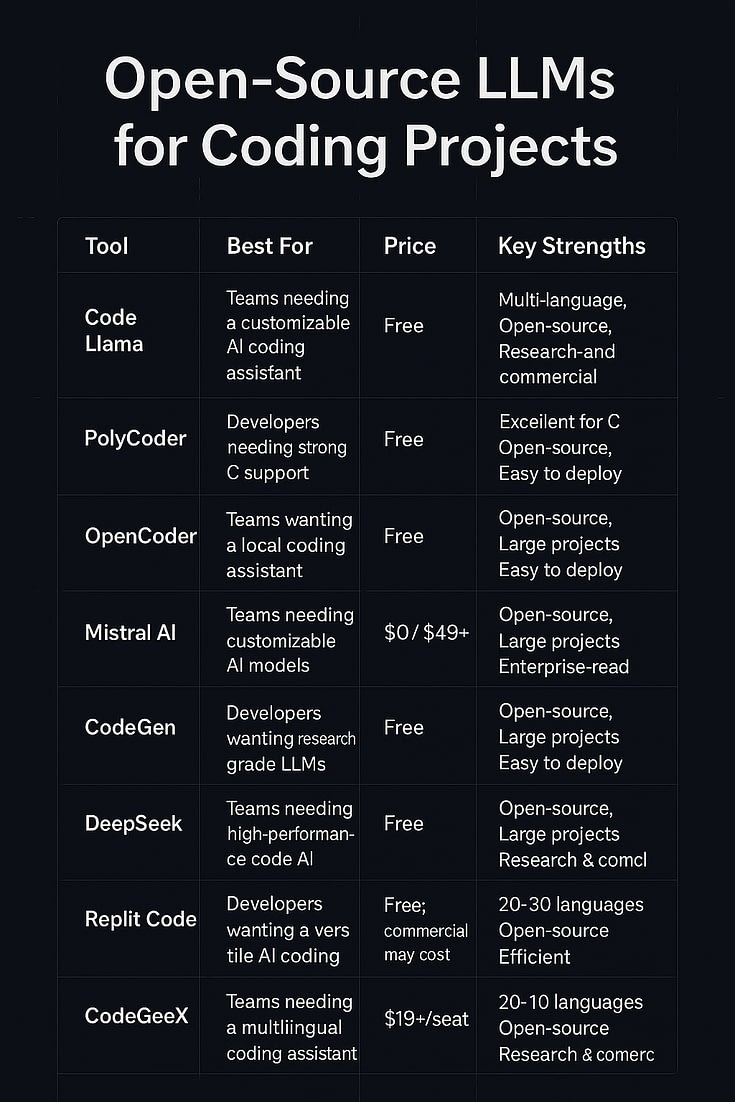This screenshot has height=1102, width=735.
Task: Click the Replit Code tool name
Action: coord(141,919)
